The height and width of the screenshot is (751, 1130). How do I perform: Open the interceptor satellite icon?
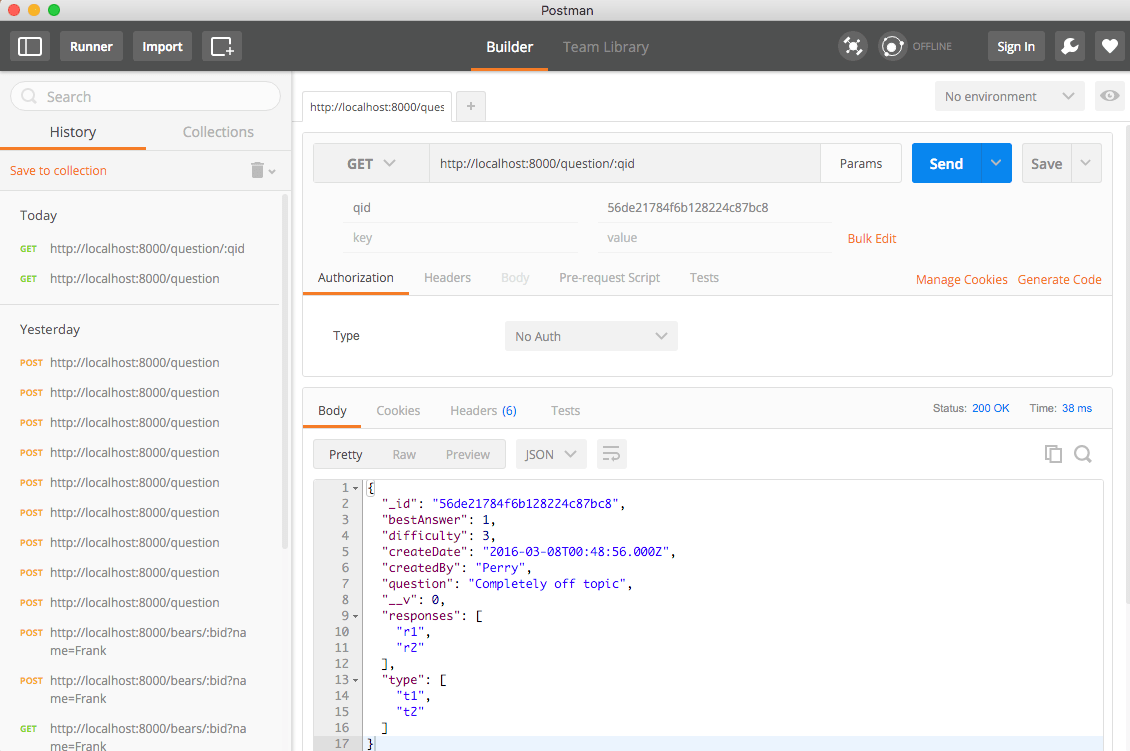(852, 46)
